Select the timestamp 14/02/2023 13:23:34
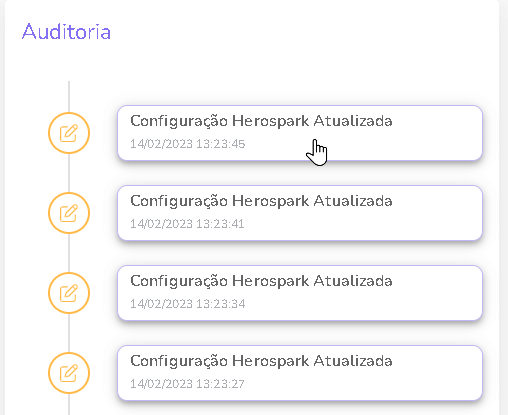Image resolution: width=508 pixels, height=415 pixels. [188, 304]
